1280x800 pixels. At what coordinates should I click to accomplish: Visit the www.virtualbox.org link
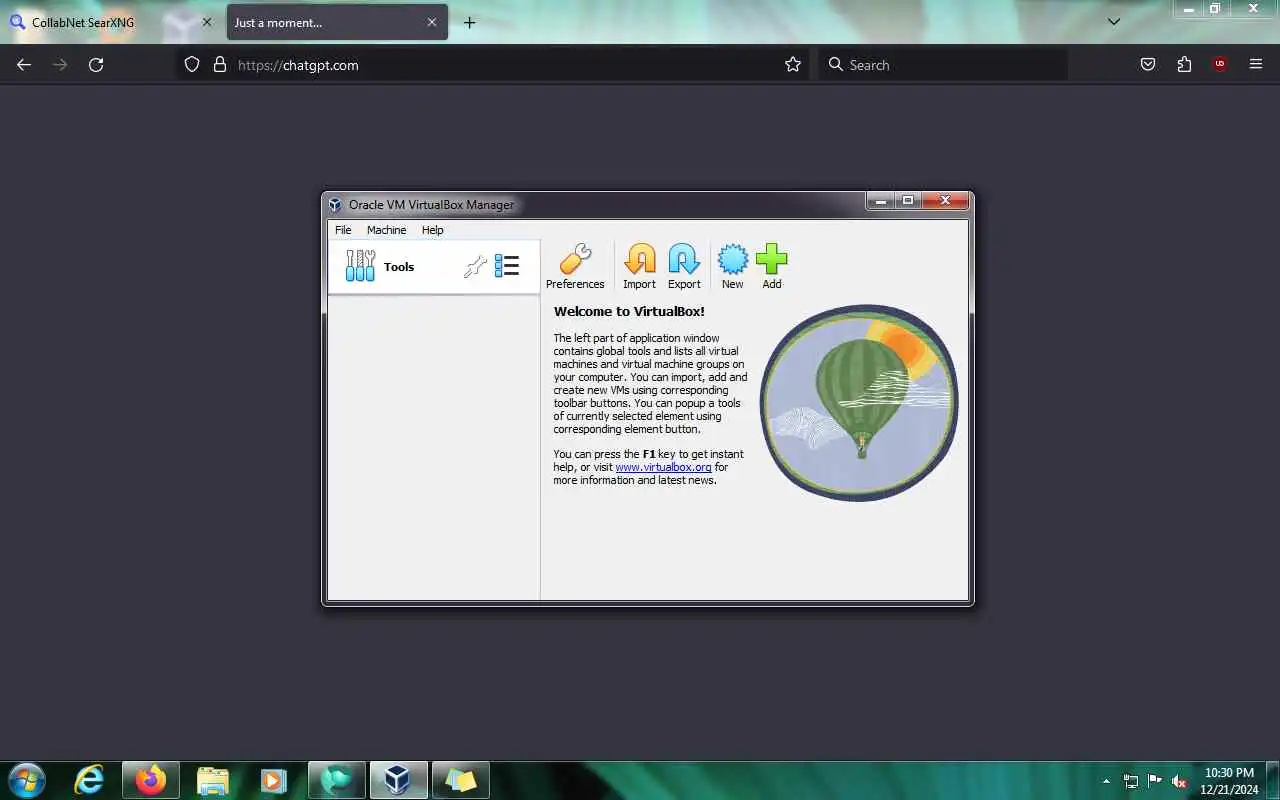pyautogui.click(x=663, y=467)
